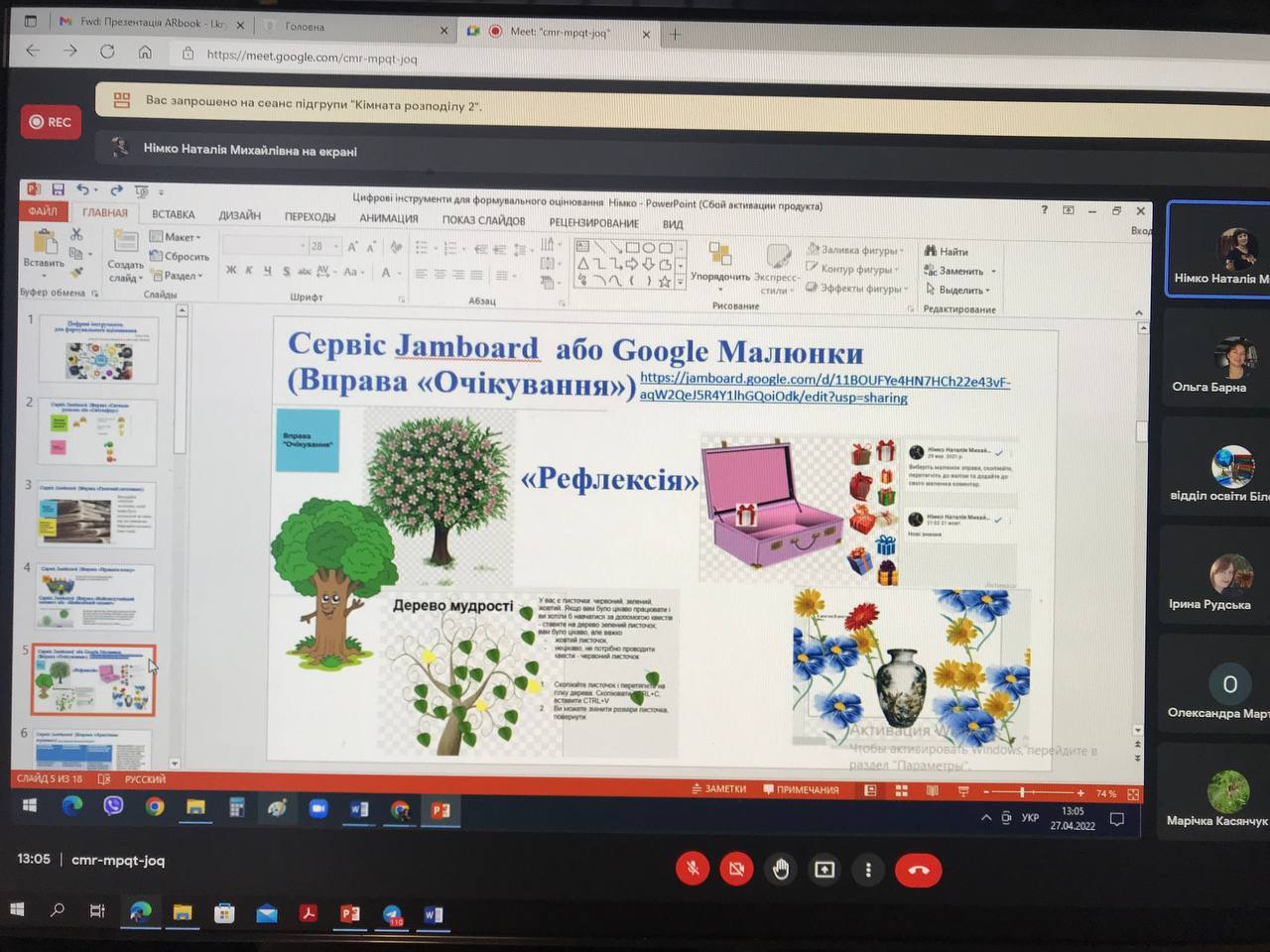
Task: Click Найти in the editing group
Action: click(x=947, y=252)
